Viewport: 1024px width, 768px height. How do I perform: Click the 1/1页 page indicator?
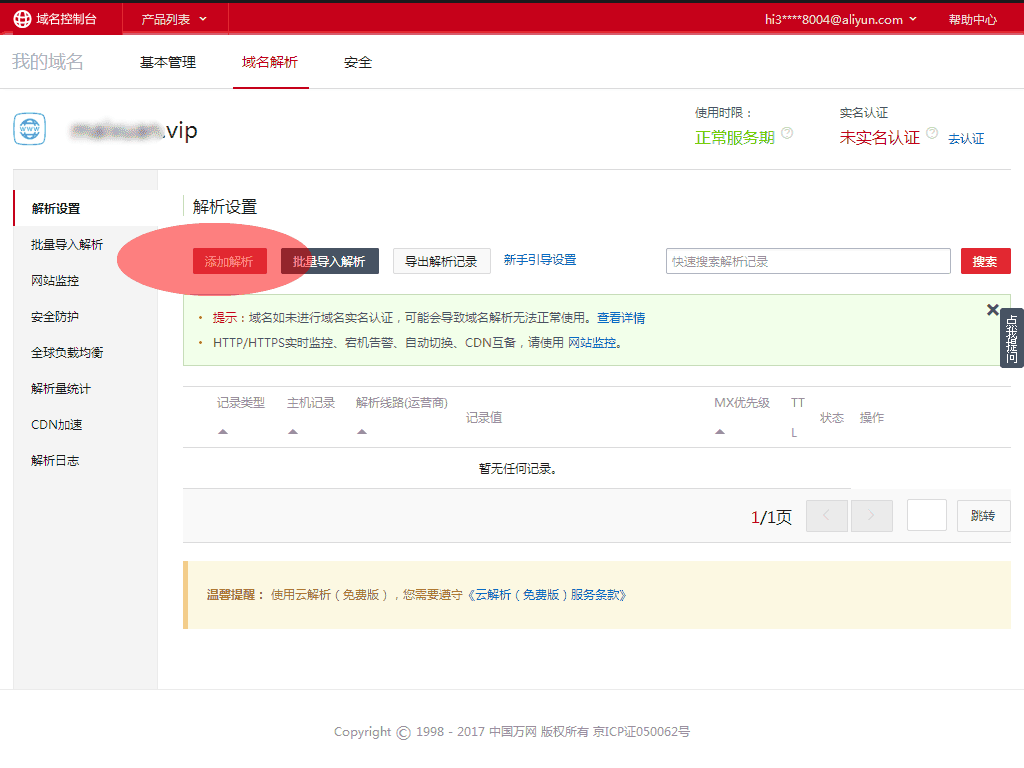pos(771,517)
